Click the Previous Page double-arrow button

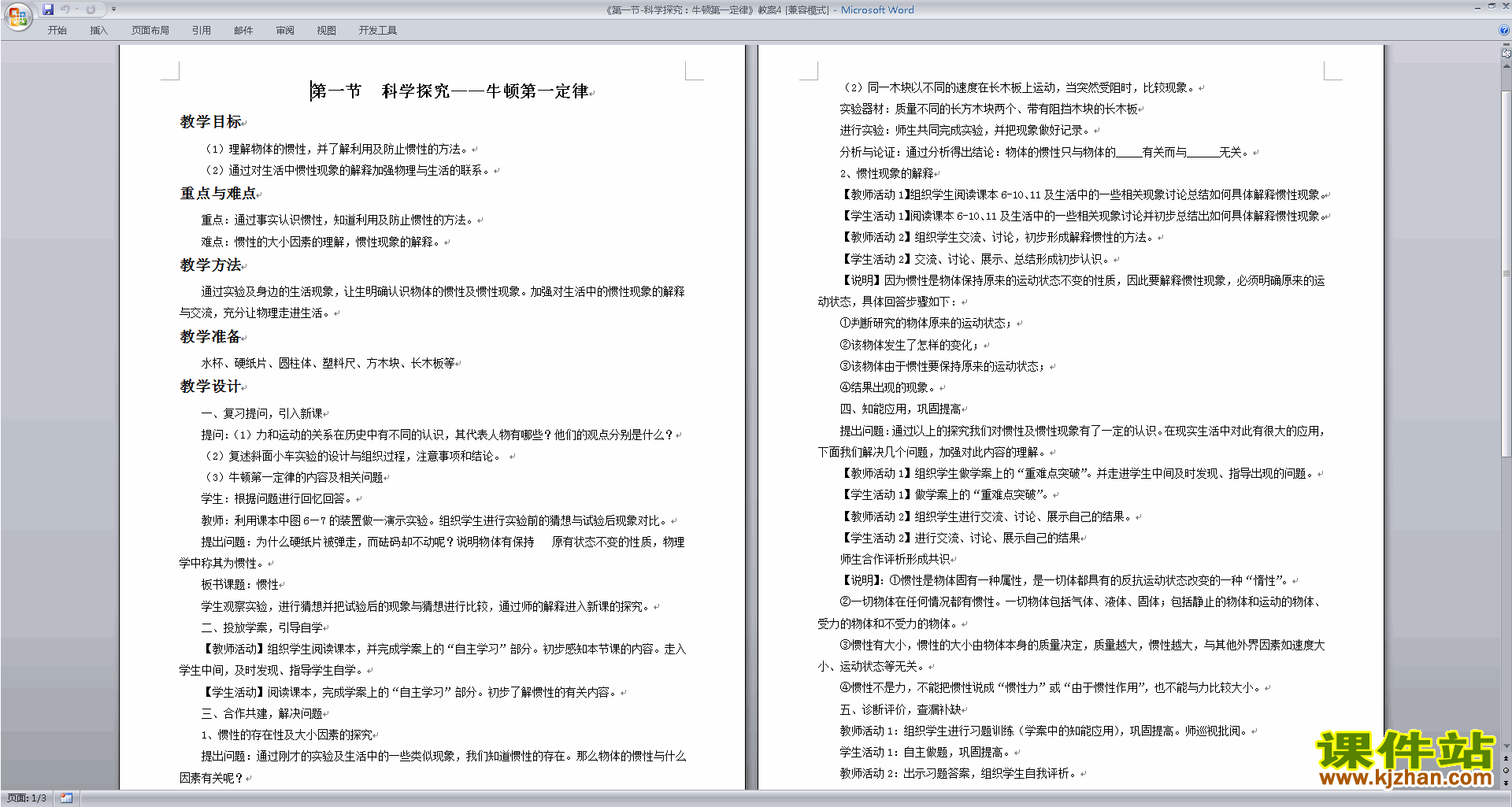coord(1506,758)
